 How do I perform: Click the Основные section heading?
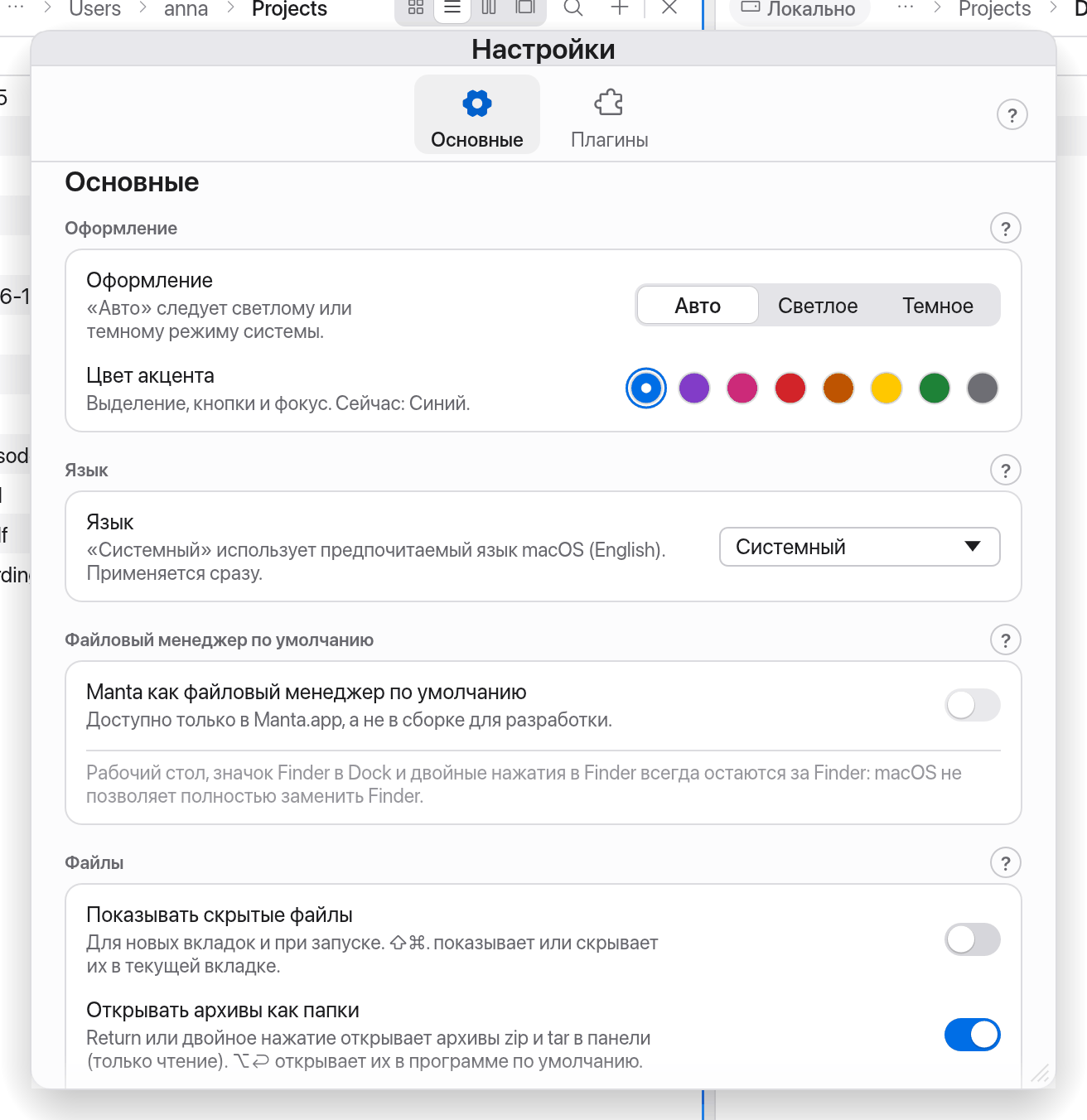coord(132,182)
